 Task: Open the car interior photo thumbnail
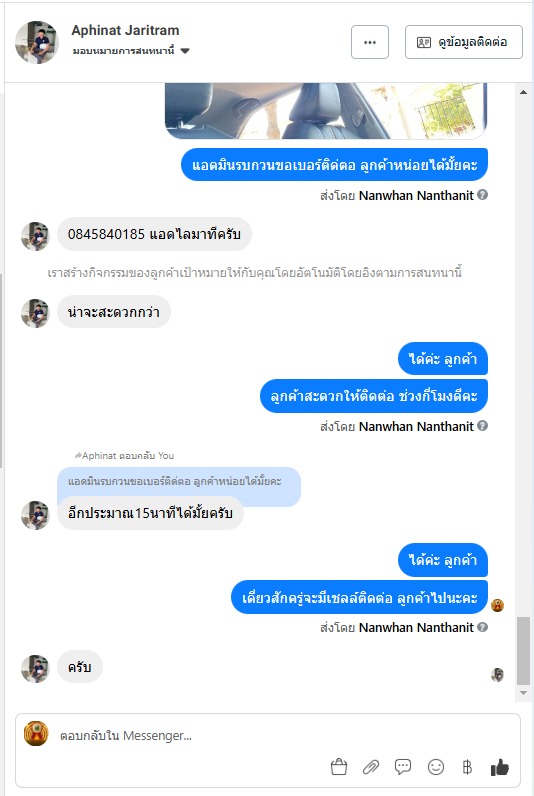coord(326,111)
